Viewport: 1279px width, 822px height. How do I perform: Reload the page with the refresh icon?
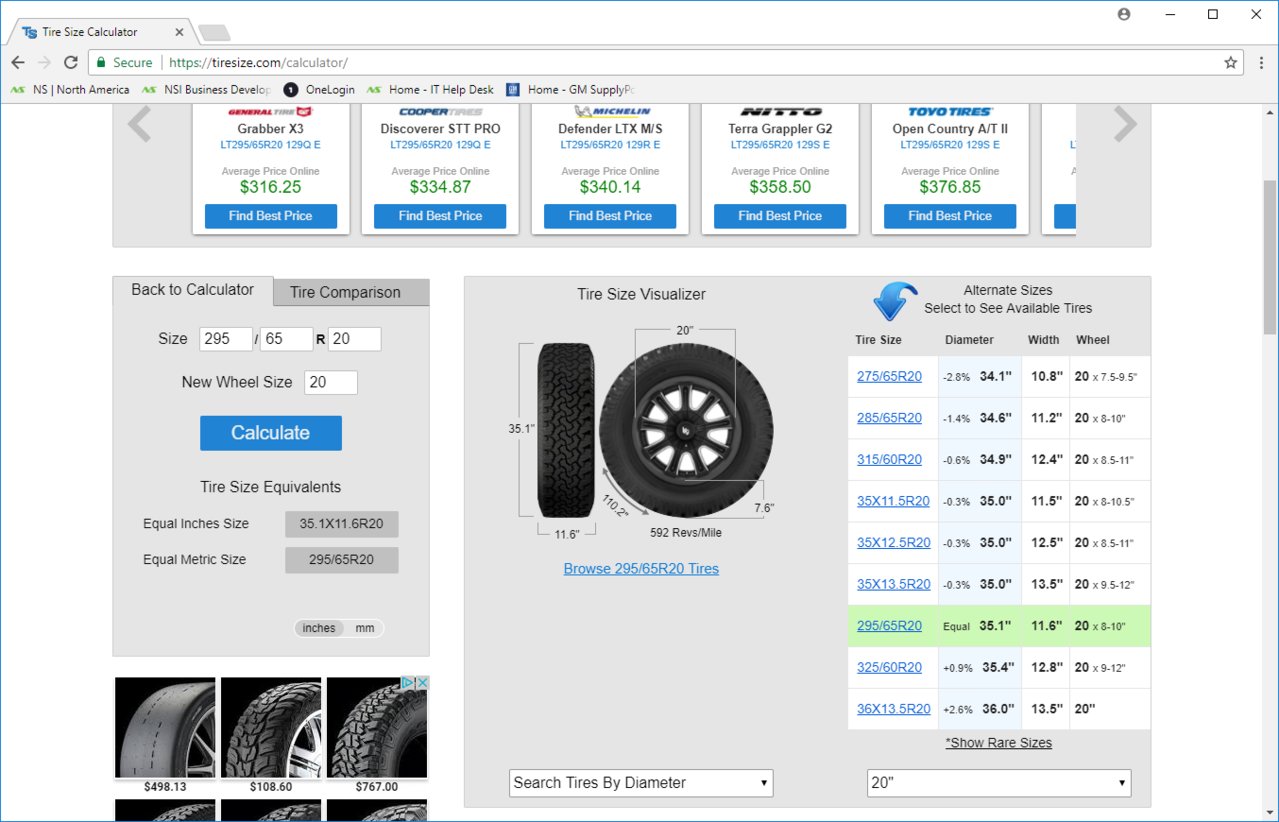[71, 62]
